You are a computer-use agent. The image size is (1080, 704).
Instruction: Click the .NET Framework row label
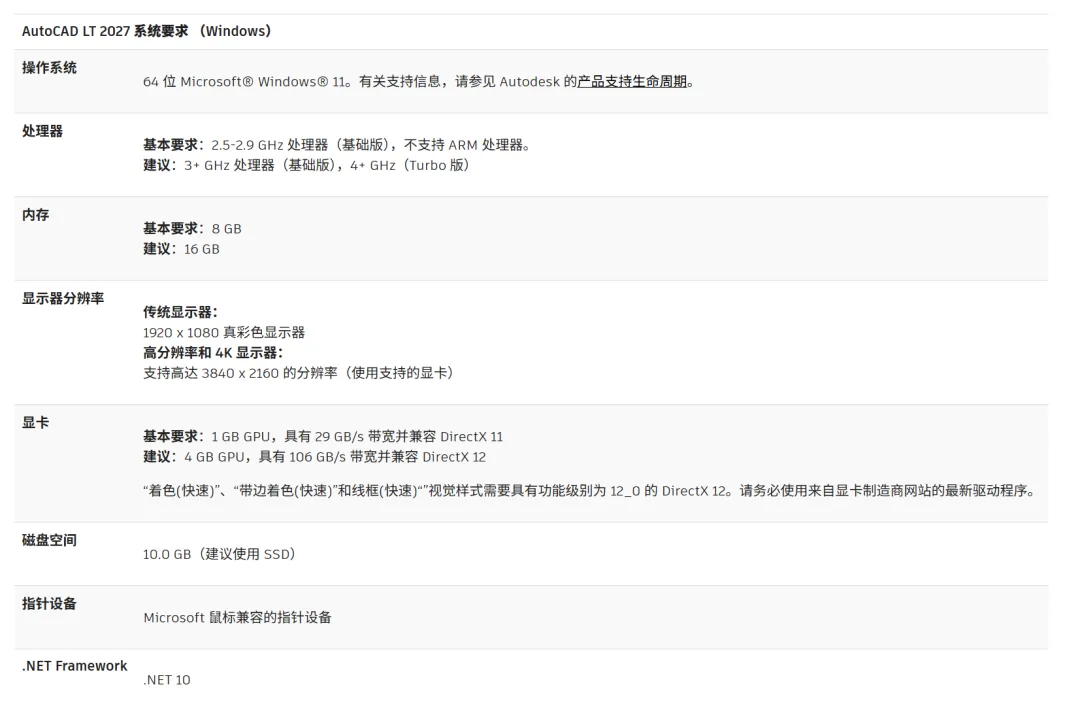pos(74,666)
